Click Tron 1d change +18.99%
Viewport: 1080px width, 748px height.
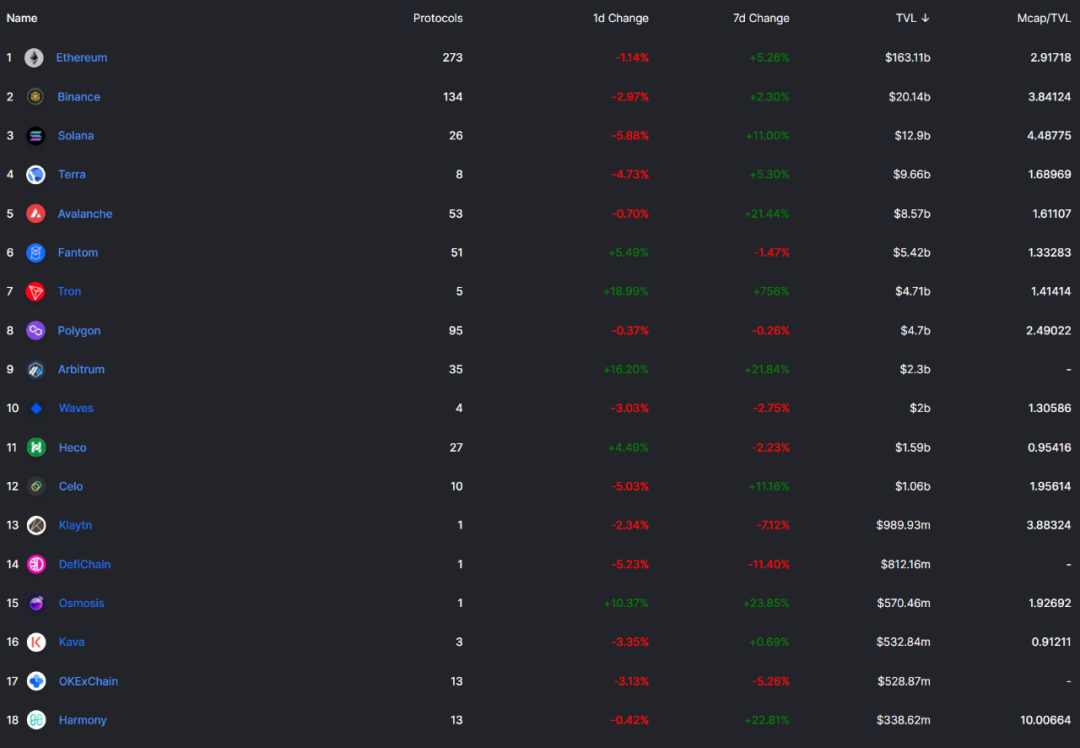pos(625,291)
